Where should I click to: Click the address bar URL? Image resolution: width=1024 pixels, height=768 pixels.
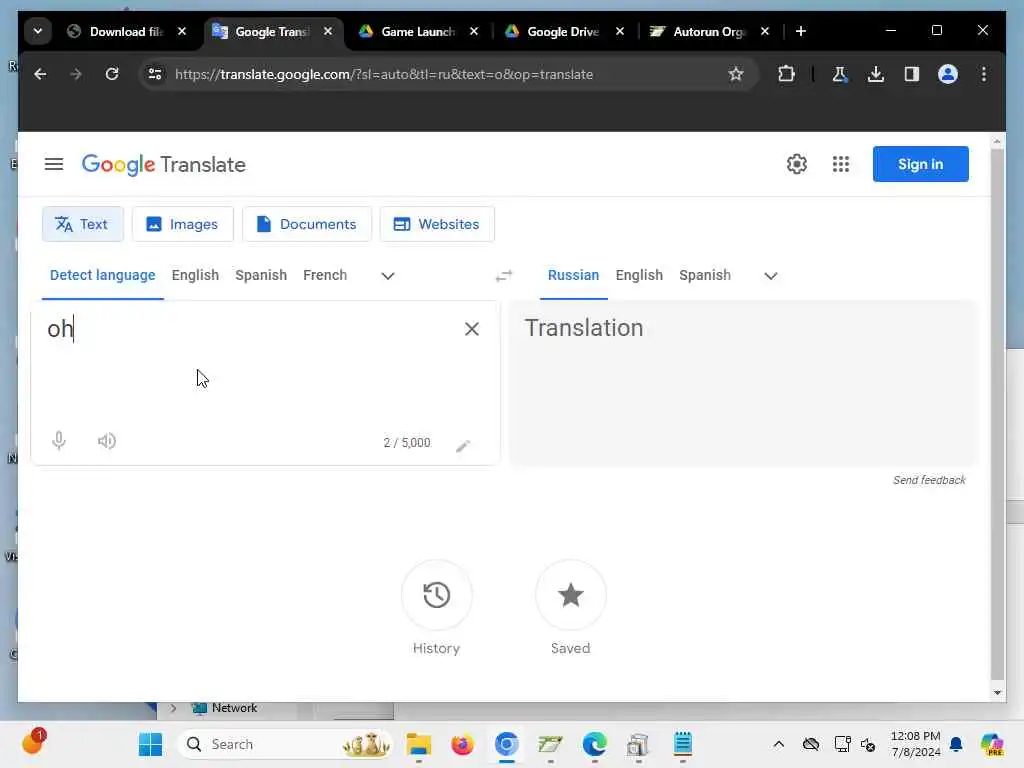click(x=384, y=74)
